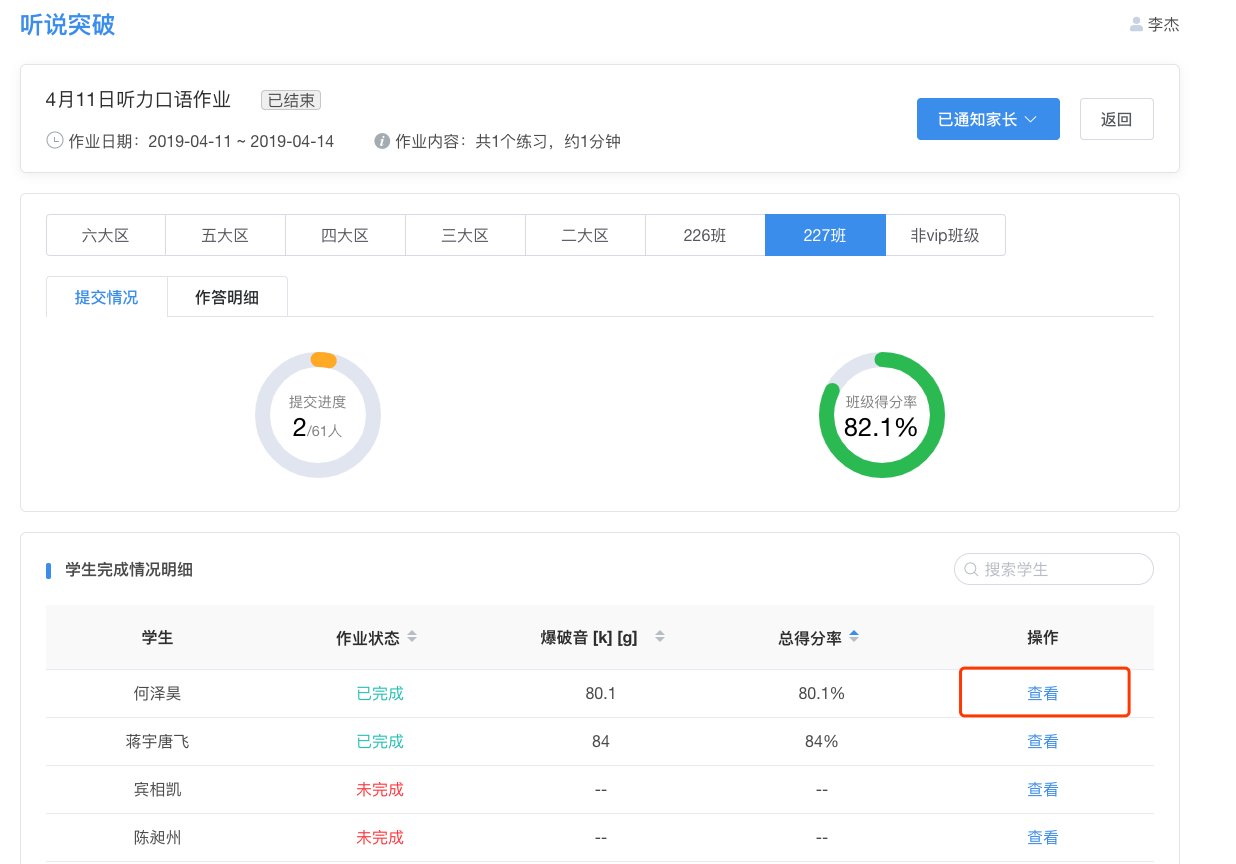This screenshot has height=864, width=1236.
Task: Click the 返回 button
Action: [x=1116, y=119]
